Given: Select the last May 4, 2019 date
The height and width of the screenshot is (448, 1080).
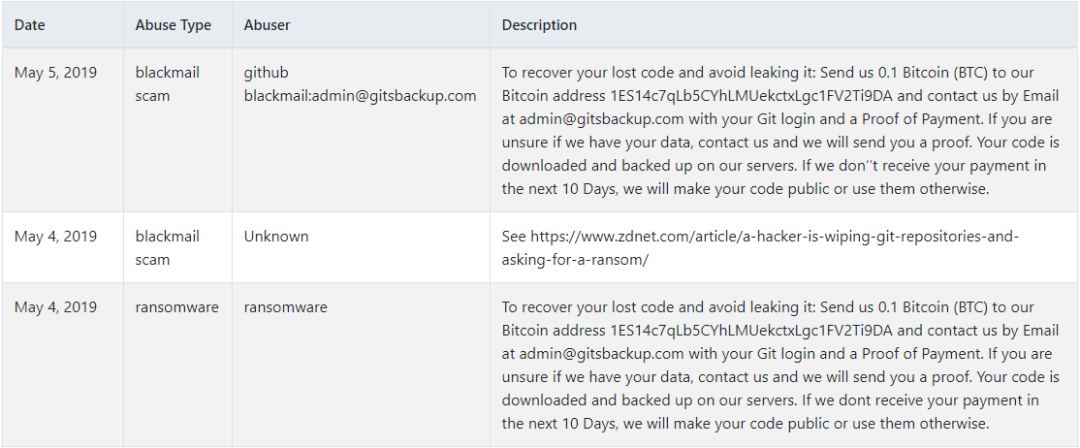Looking at the screenshot, I should point(56,307).
